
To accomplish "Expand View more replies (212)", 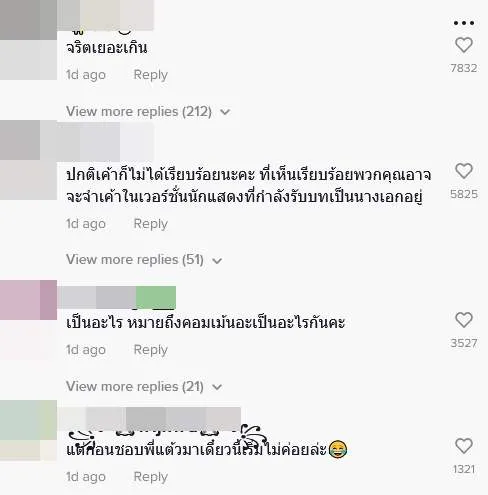I will [x=148, y=112].
